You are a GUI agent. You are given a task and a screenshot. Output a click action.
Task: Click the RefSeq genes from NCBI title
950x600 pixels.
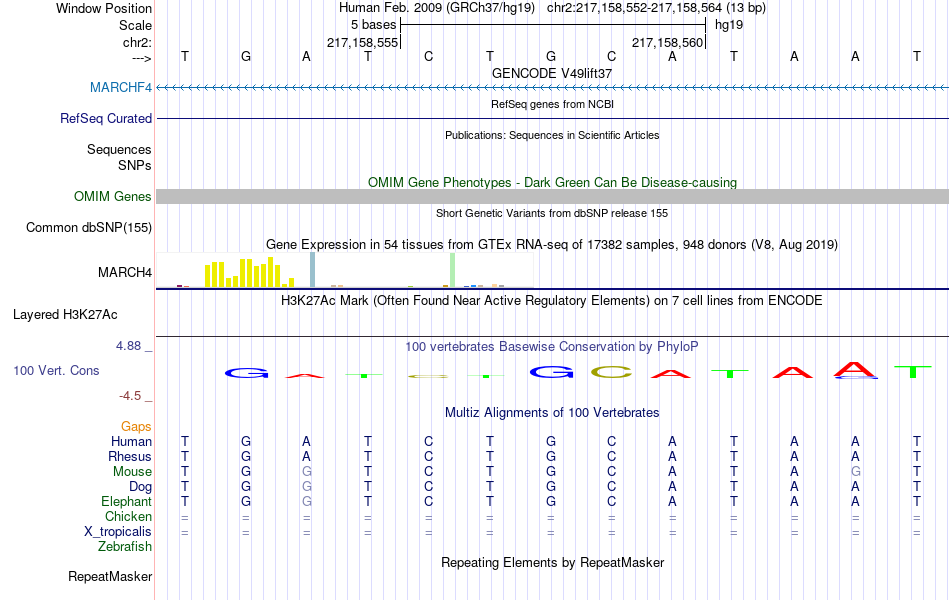tap(553, 104)
